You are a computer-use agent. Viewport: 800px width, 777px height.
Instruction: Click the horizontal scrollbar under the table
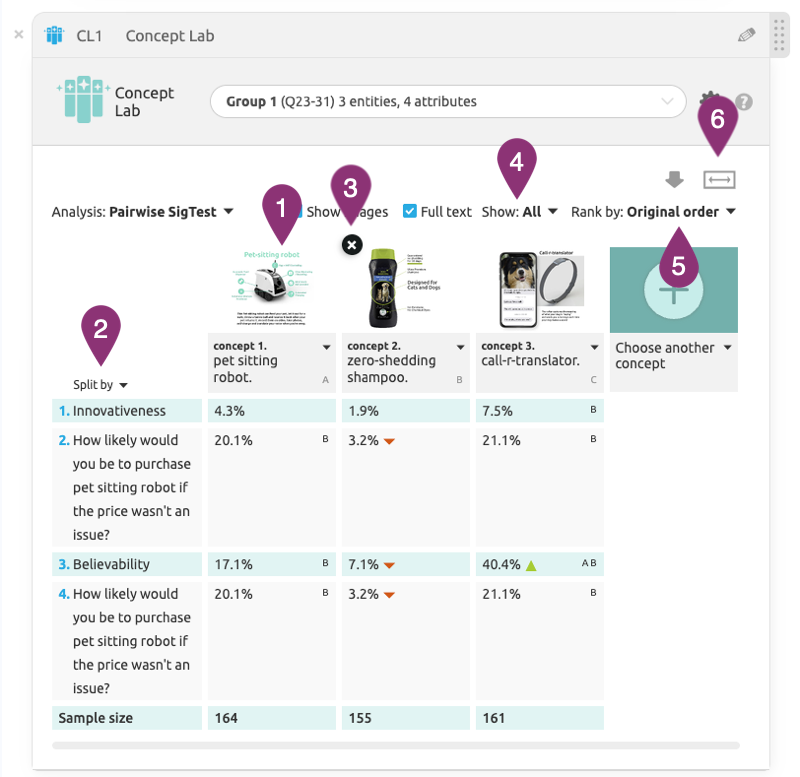395,745
